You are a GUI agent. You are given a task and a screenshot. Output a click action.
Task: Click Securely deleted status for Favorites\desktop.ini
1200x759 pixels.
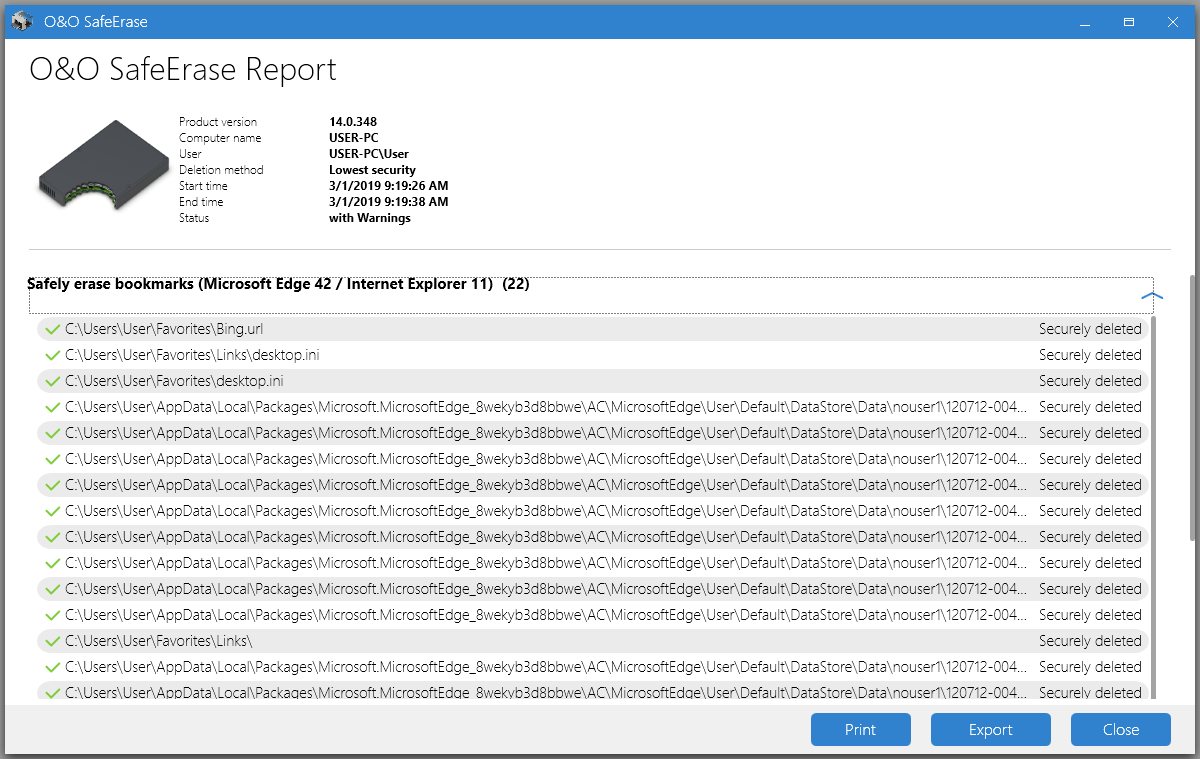pos(1090,381)
